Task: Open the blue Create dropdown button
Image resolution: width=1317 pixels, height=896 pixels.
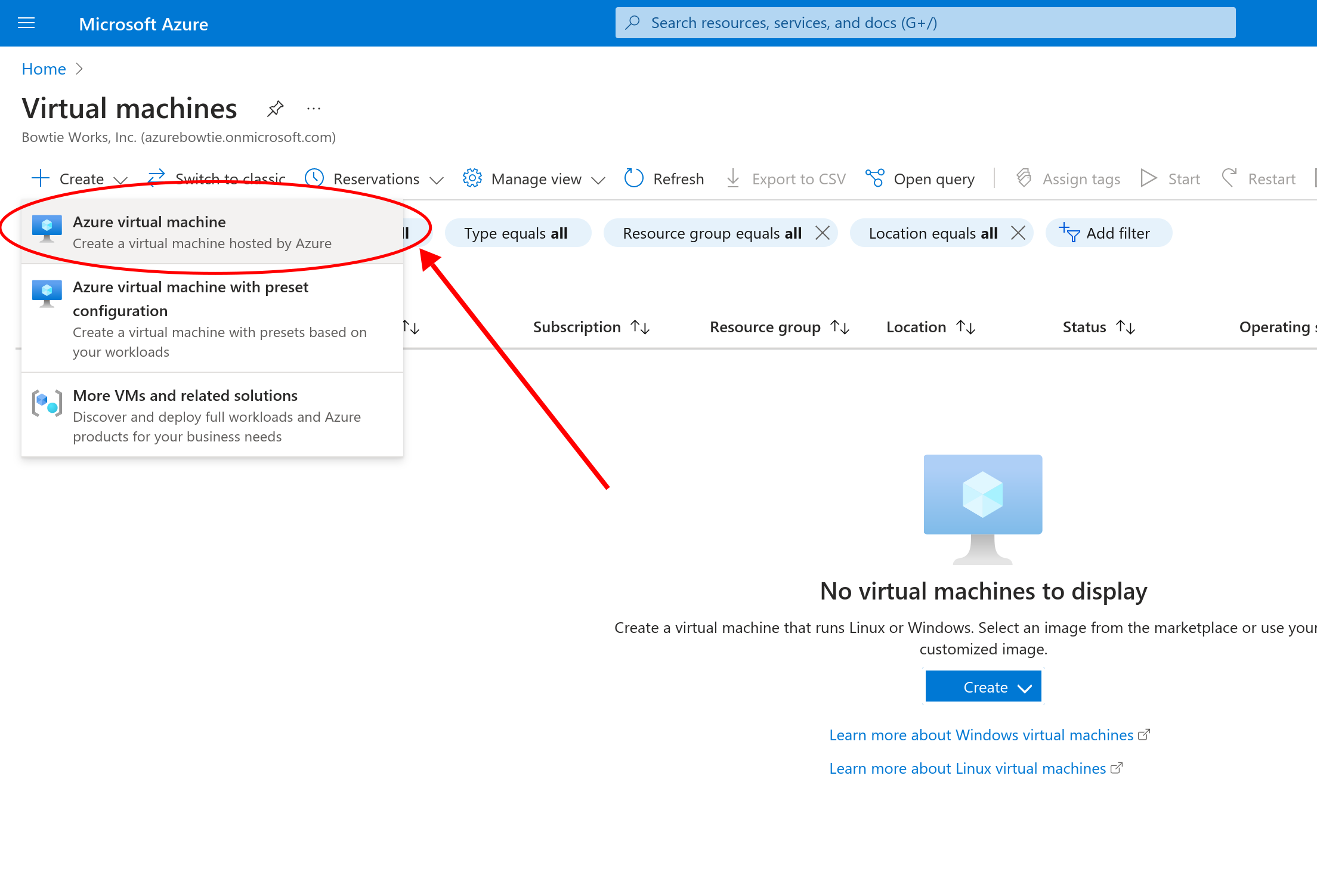Action: (984, 687)
